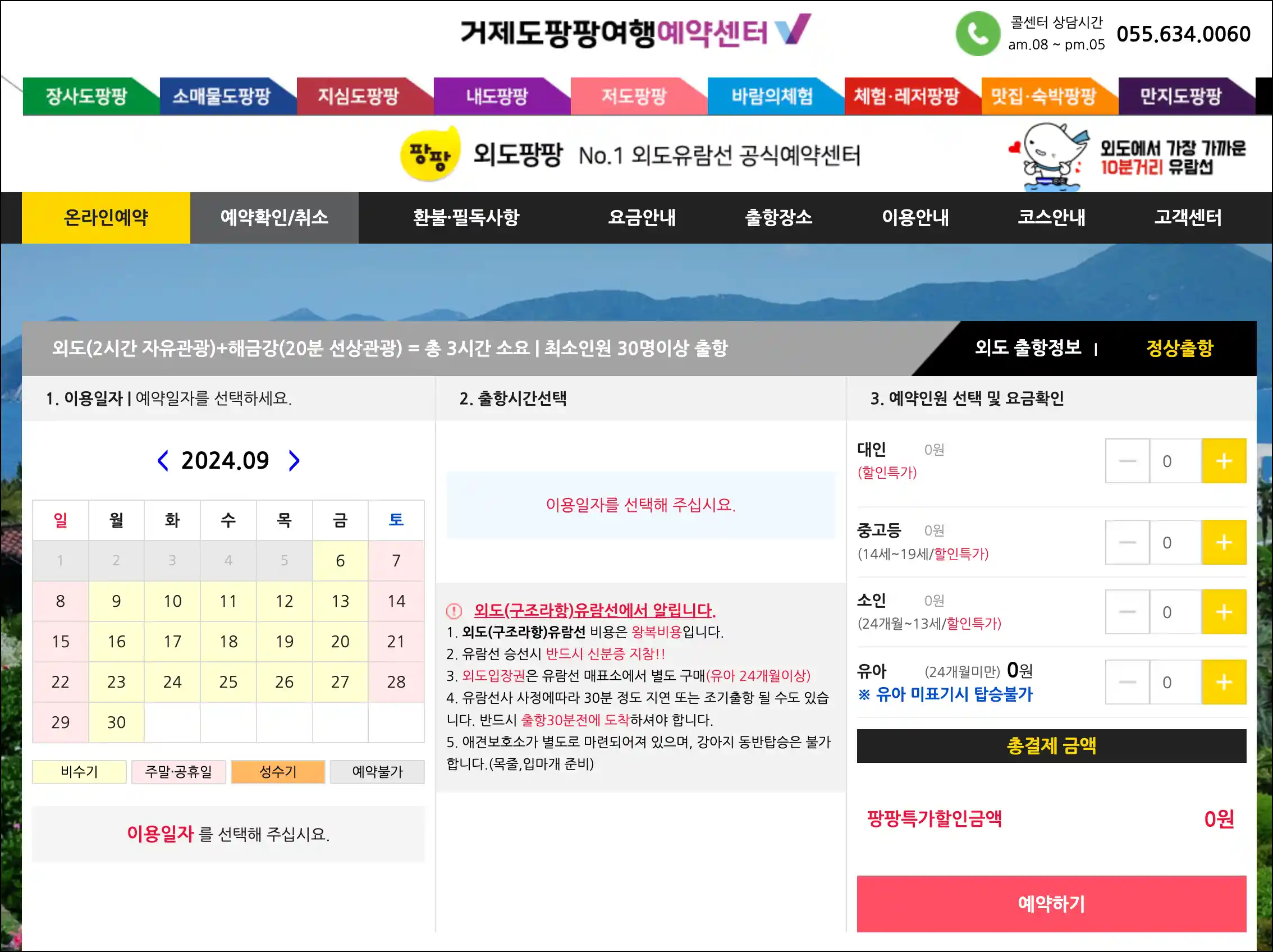This screenshot has width=1273, height=952.
Task: Open 고객센터 menu
Action: 1188,218
